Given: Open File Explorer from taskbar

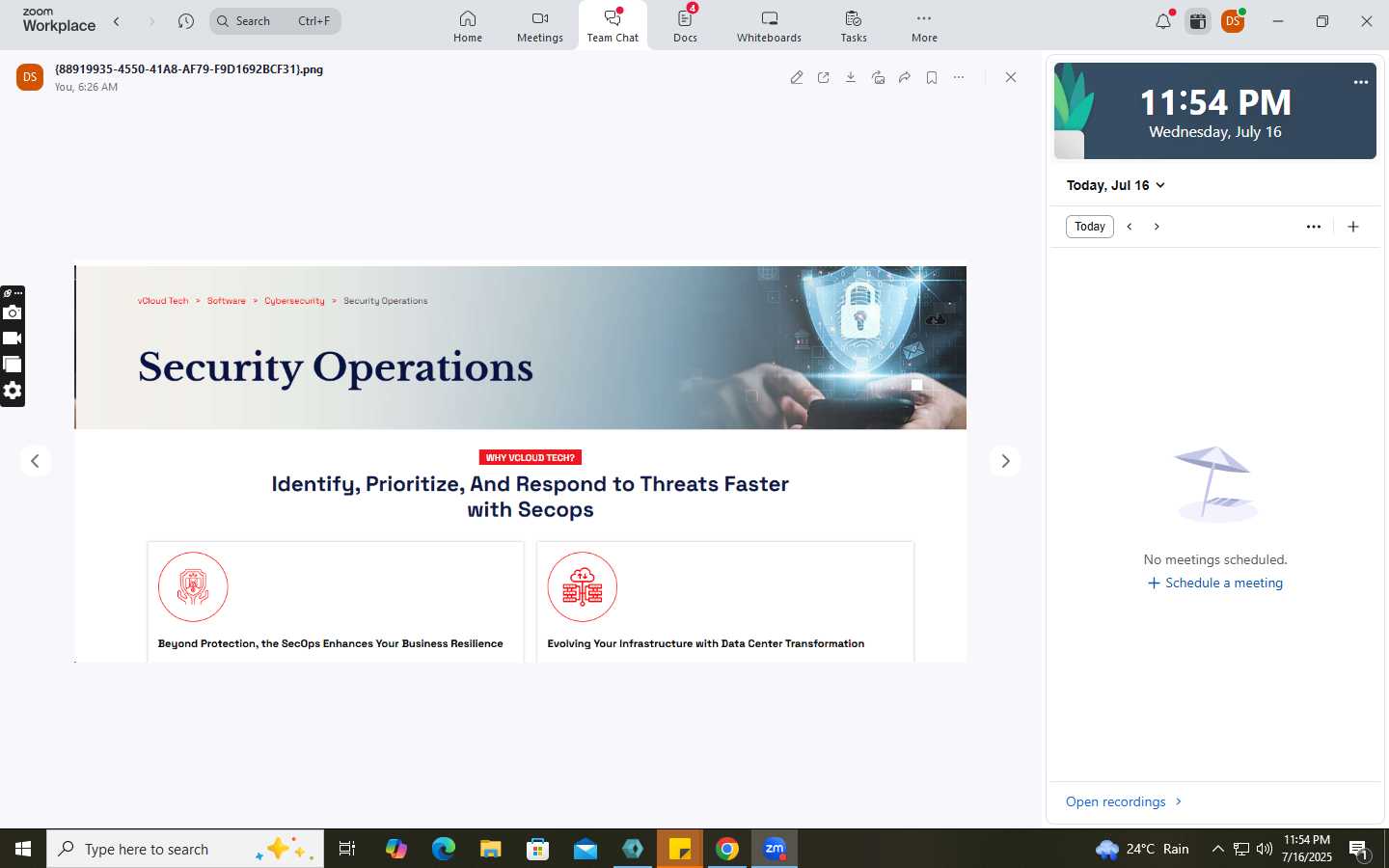Looking at the screenshot, I should coord(491,849).
